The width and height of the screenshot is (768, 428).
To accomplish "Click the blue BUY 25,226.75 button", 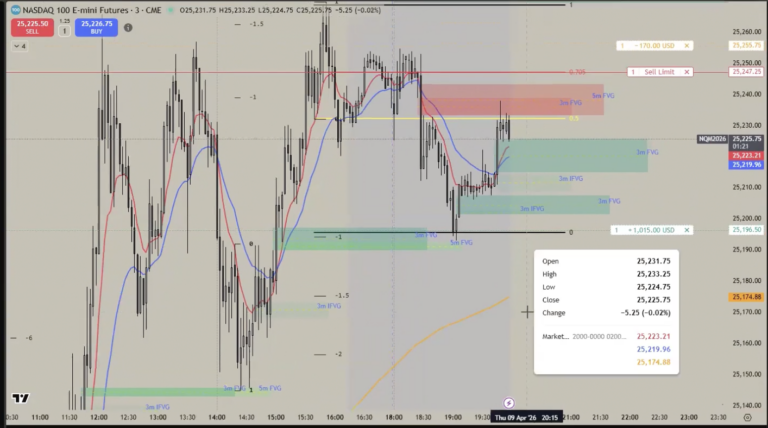I will (x=96, y=27).
